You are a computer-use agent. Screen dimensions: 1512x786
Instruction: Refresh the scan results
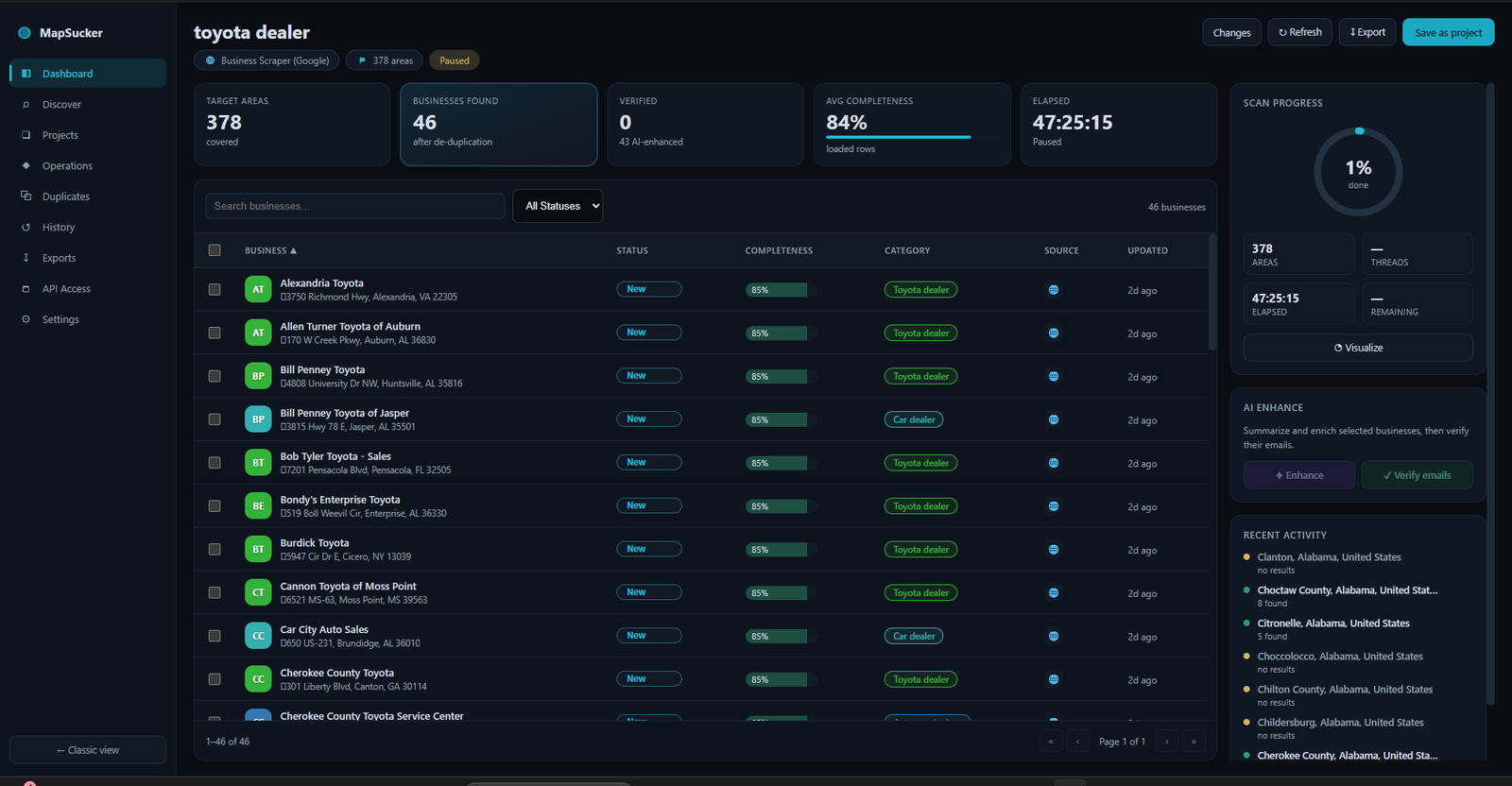[1300, 32]
